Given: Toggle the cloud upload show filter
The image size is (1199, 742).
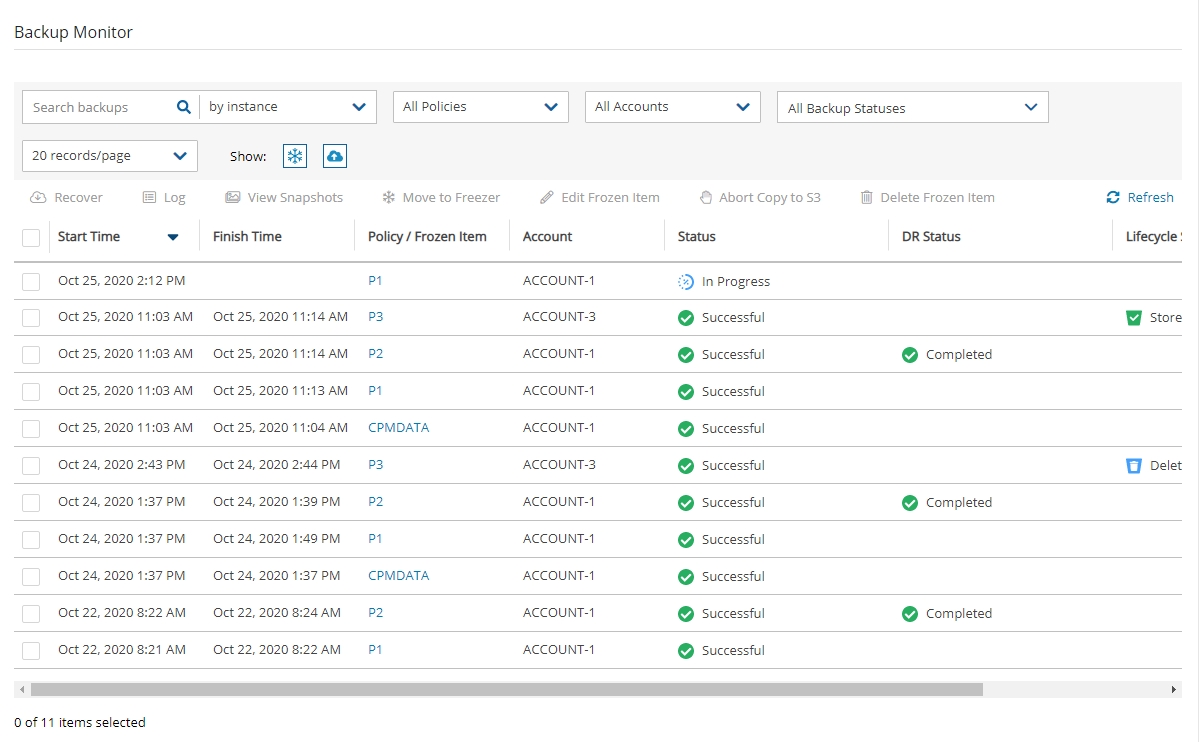Looking at the screenshot, I should click(x=335, y=156).
